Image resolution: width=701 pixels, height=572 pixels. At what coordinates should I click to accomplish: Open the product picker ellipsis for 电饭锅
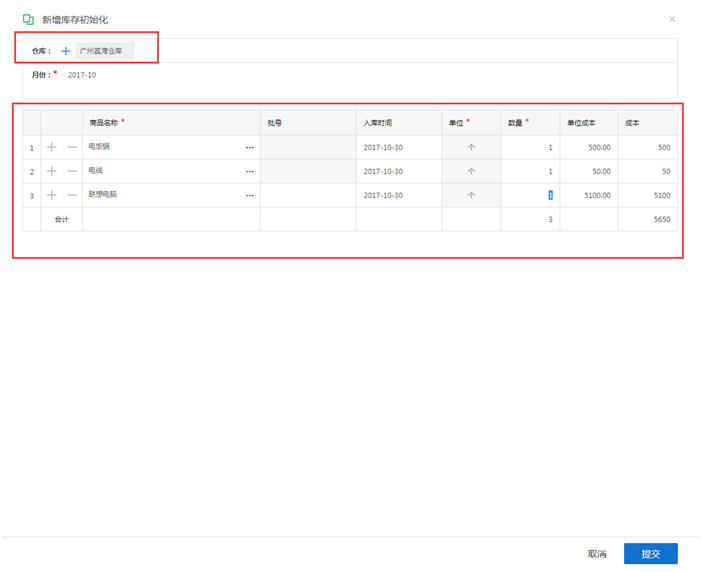[x=249, y=148]
